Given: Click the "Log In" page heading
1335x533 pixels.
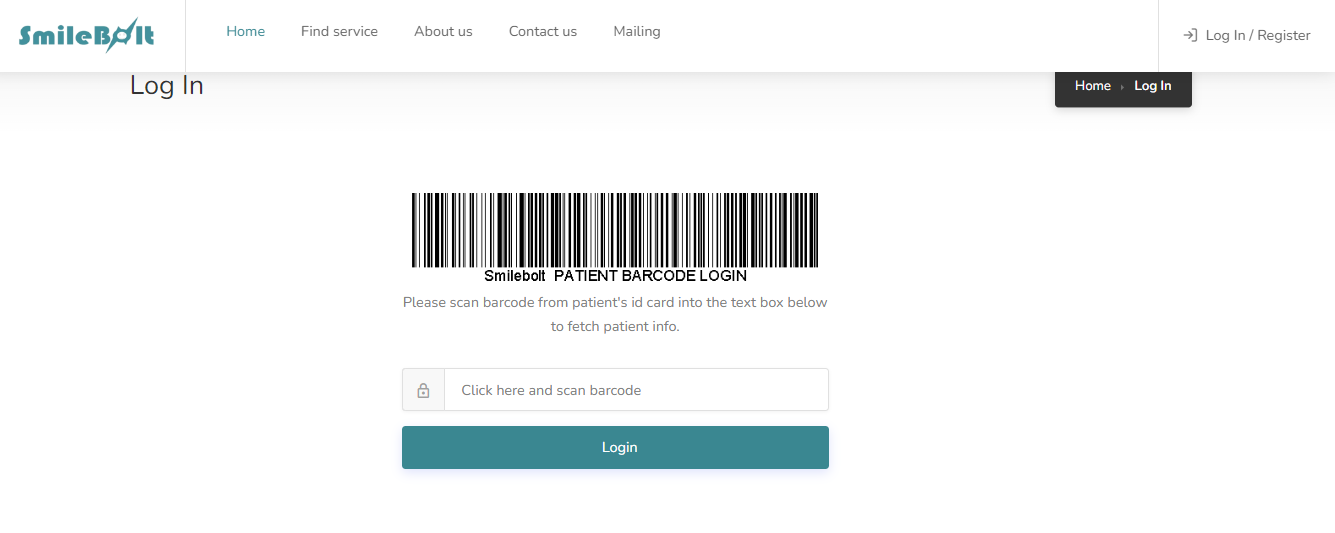Looking at the screenshot, I should tap(167, 86).
